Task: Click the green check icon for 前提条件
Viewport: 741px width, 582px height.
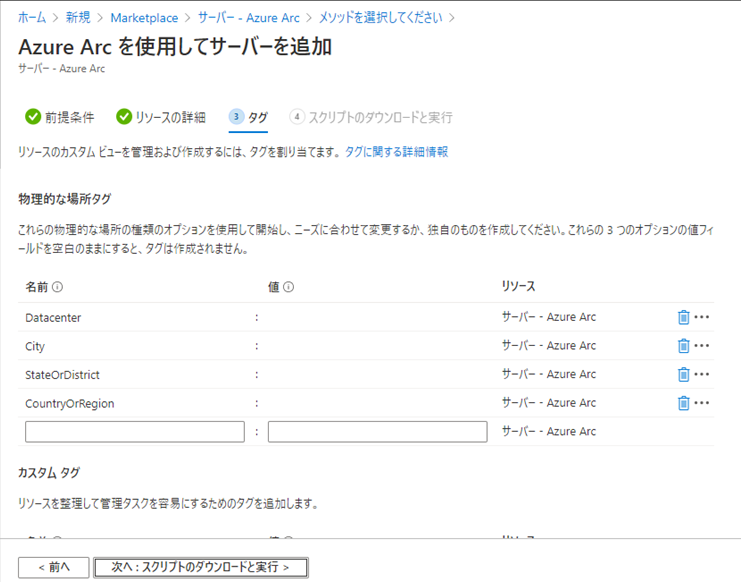Action: 33,117
